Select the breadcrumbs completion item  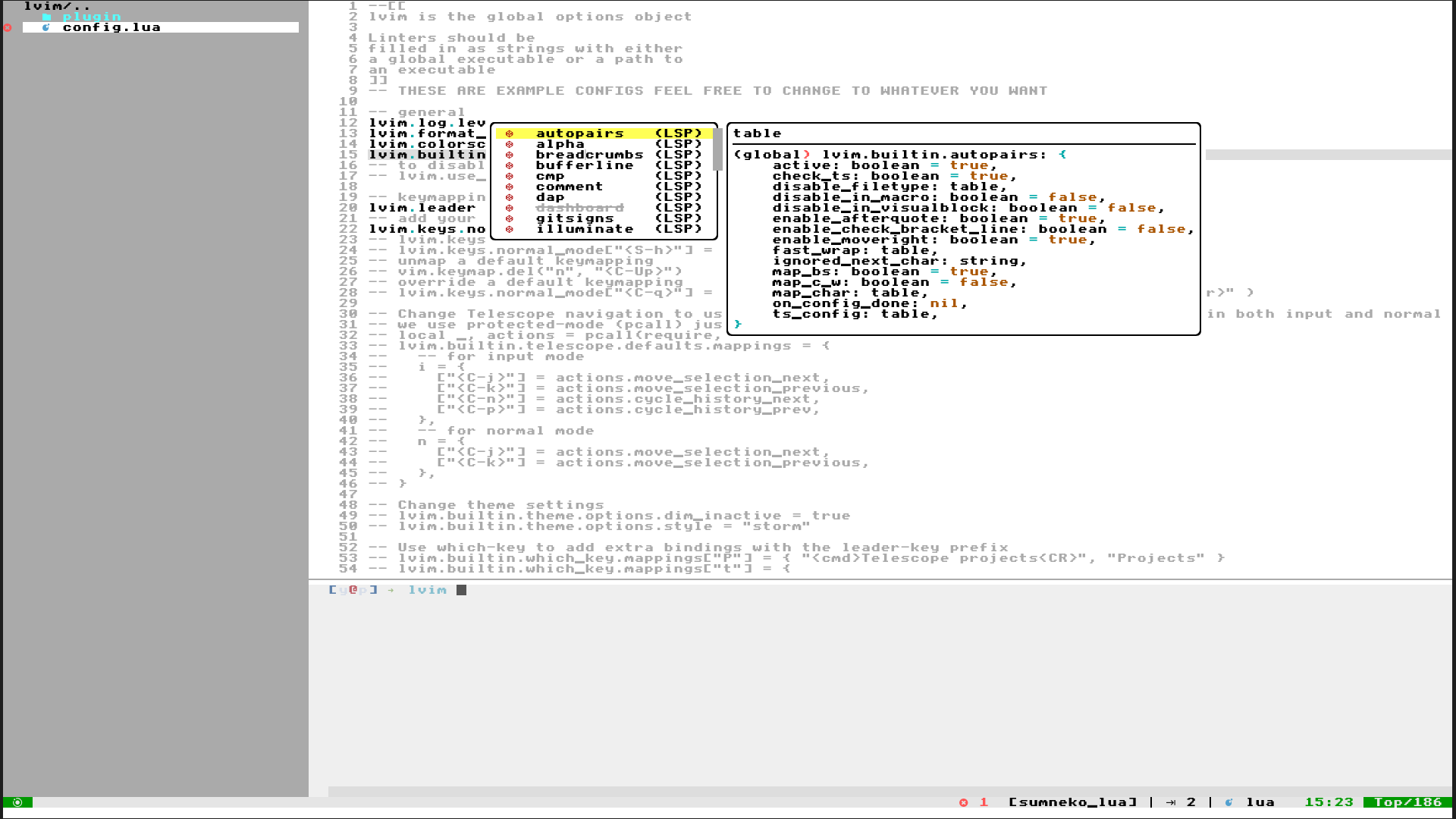click(x=589, y=155)
